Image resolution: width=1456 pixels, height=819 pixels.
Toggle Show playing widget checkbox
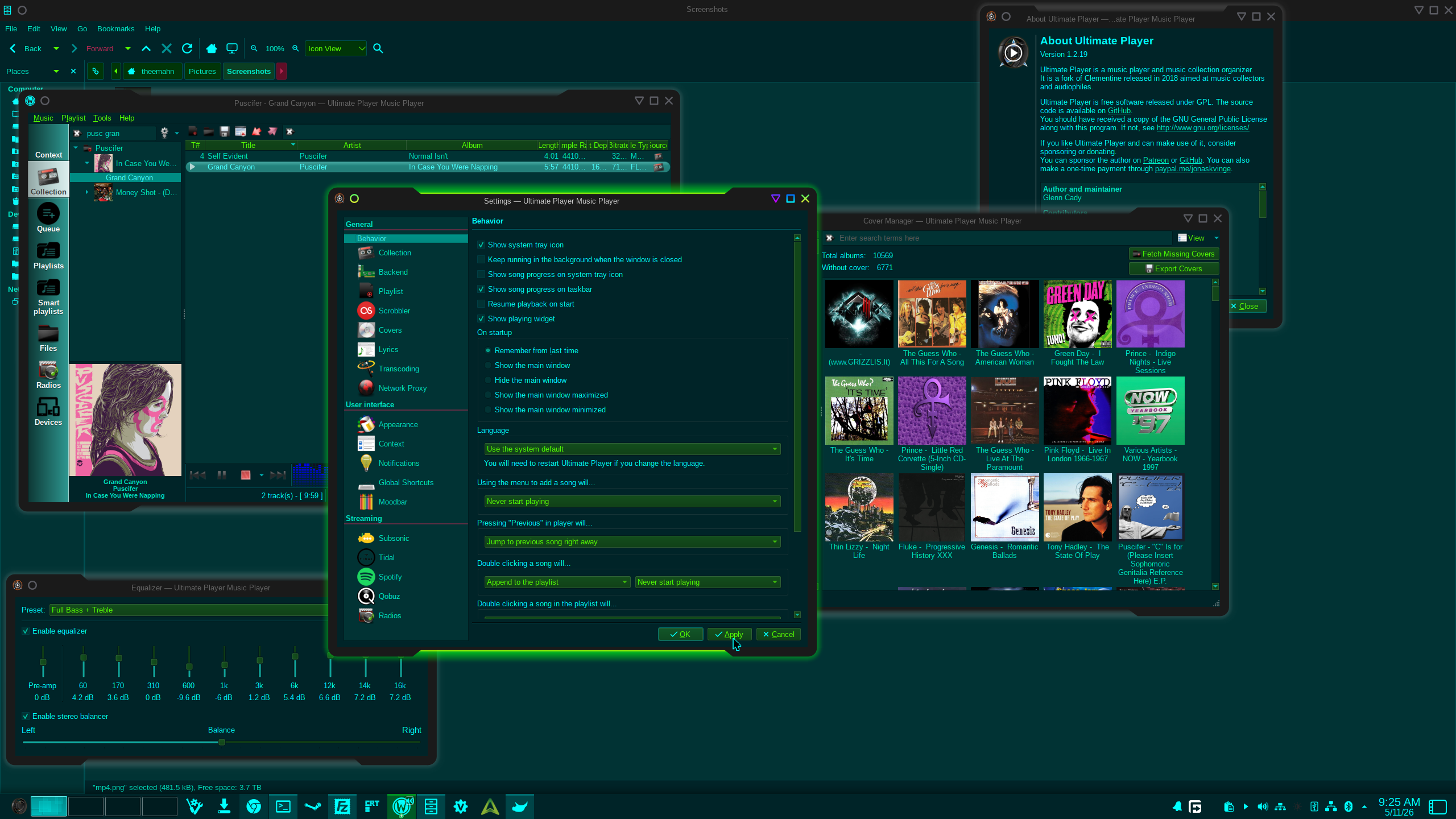pyautogui.click(x=481, y=319)
